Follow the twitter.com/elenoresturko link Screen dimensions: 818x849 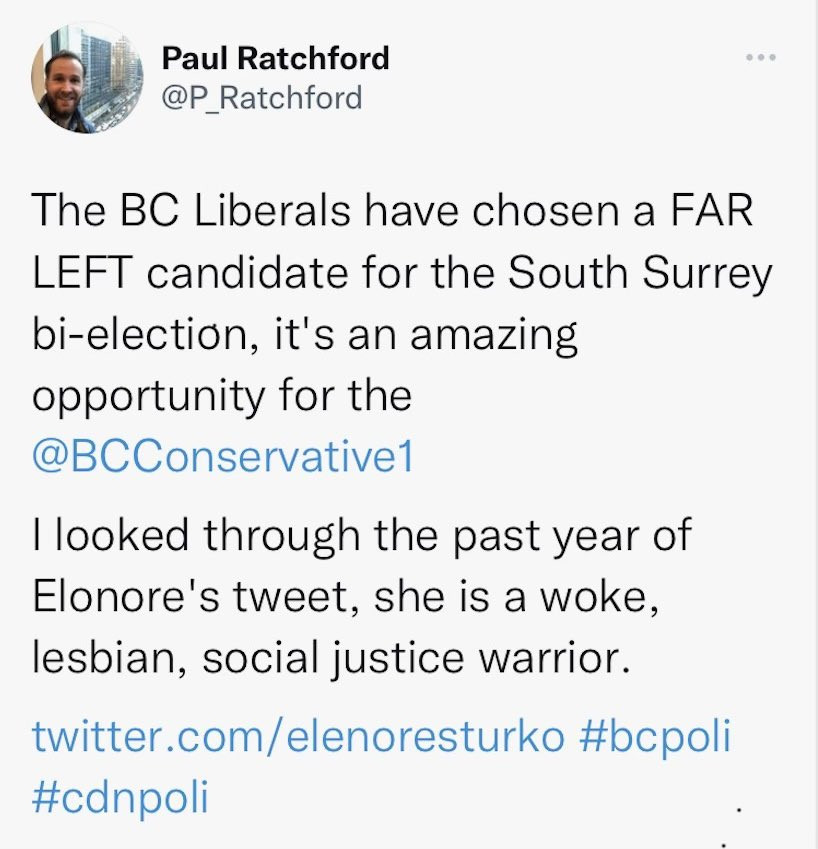(298, 738)
